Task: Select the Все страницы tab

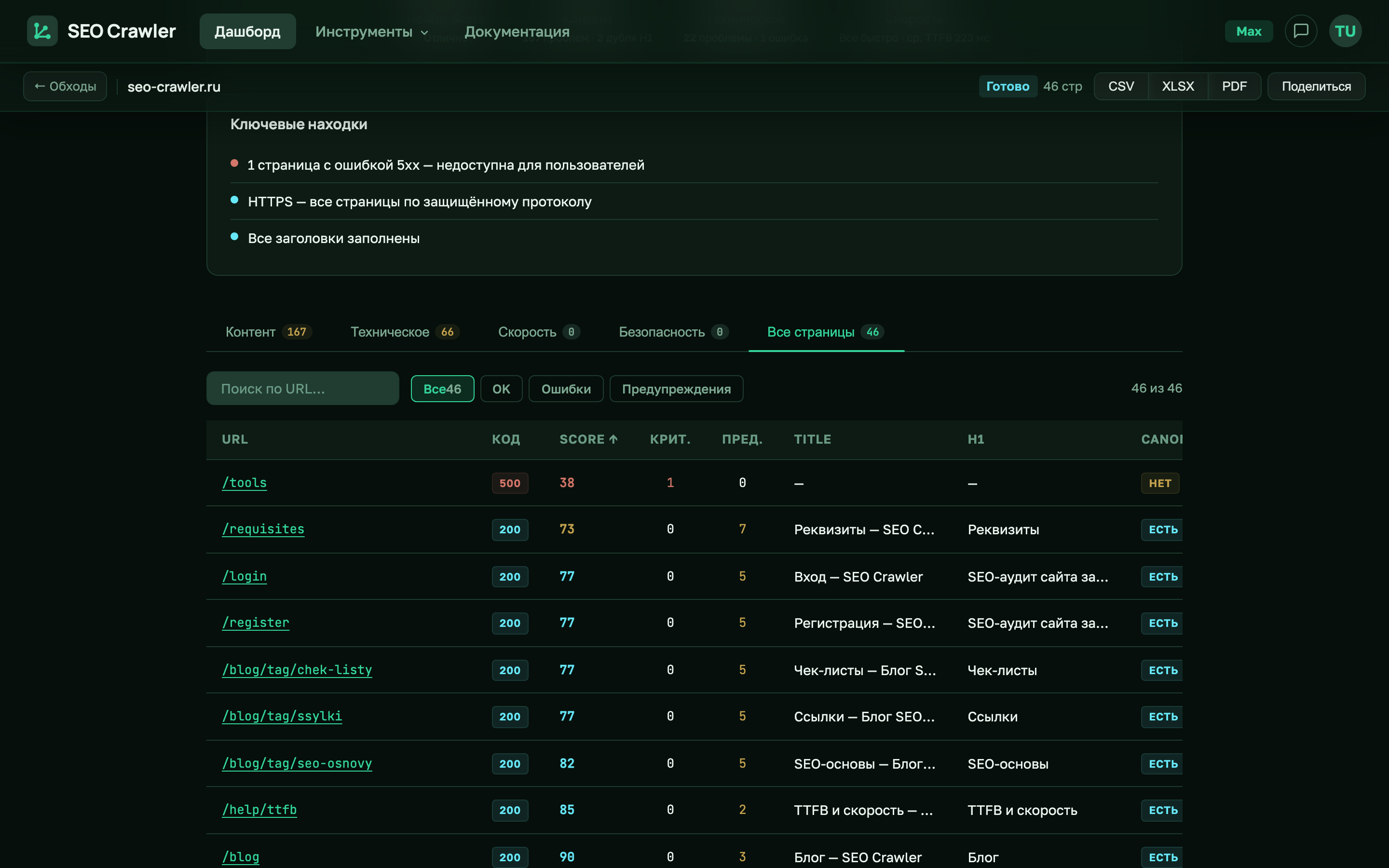Action: click(x=826, y=332)
